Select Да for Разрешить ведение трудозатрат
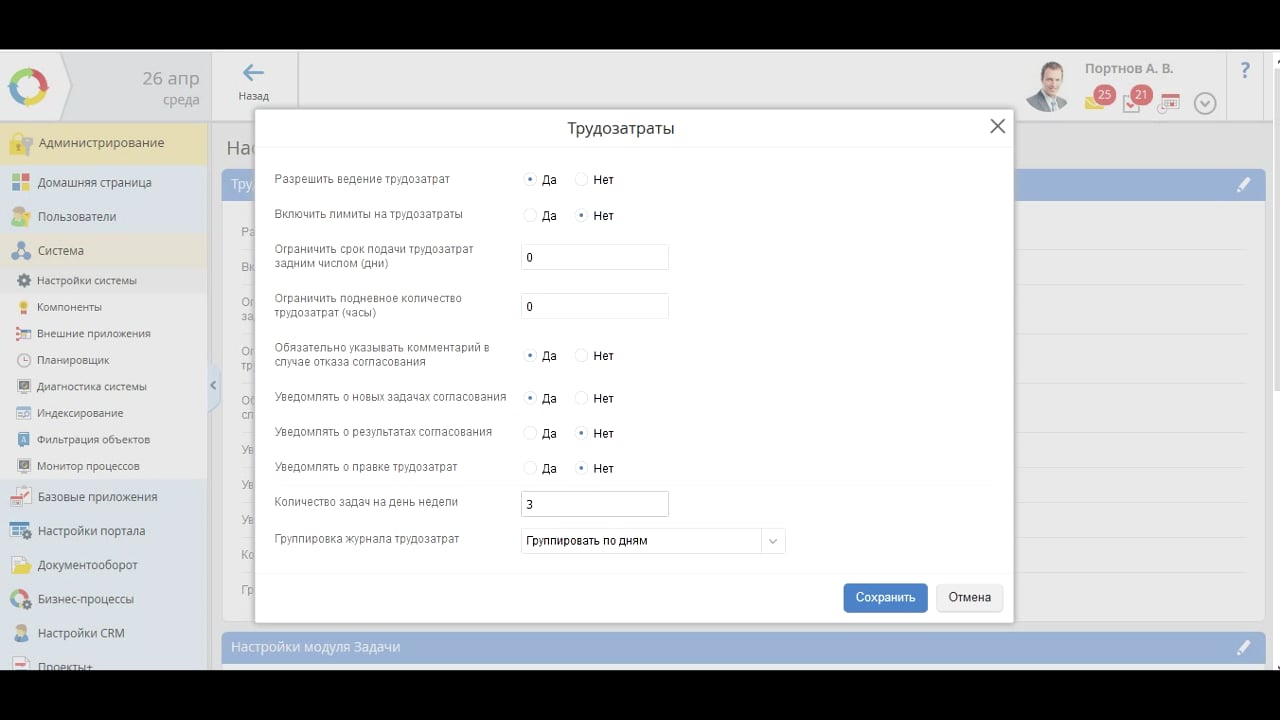1280x720 pixels. point(530,180)
